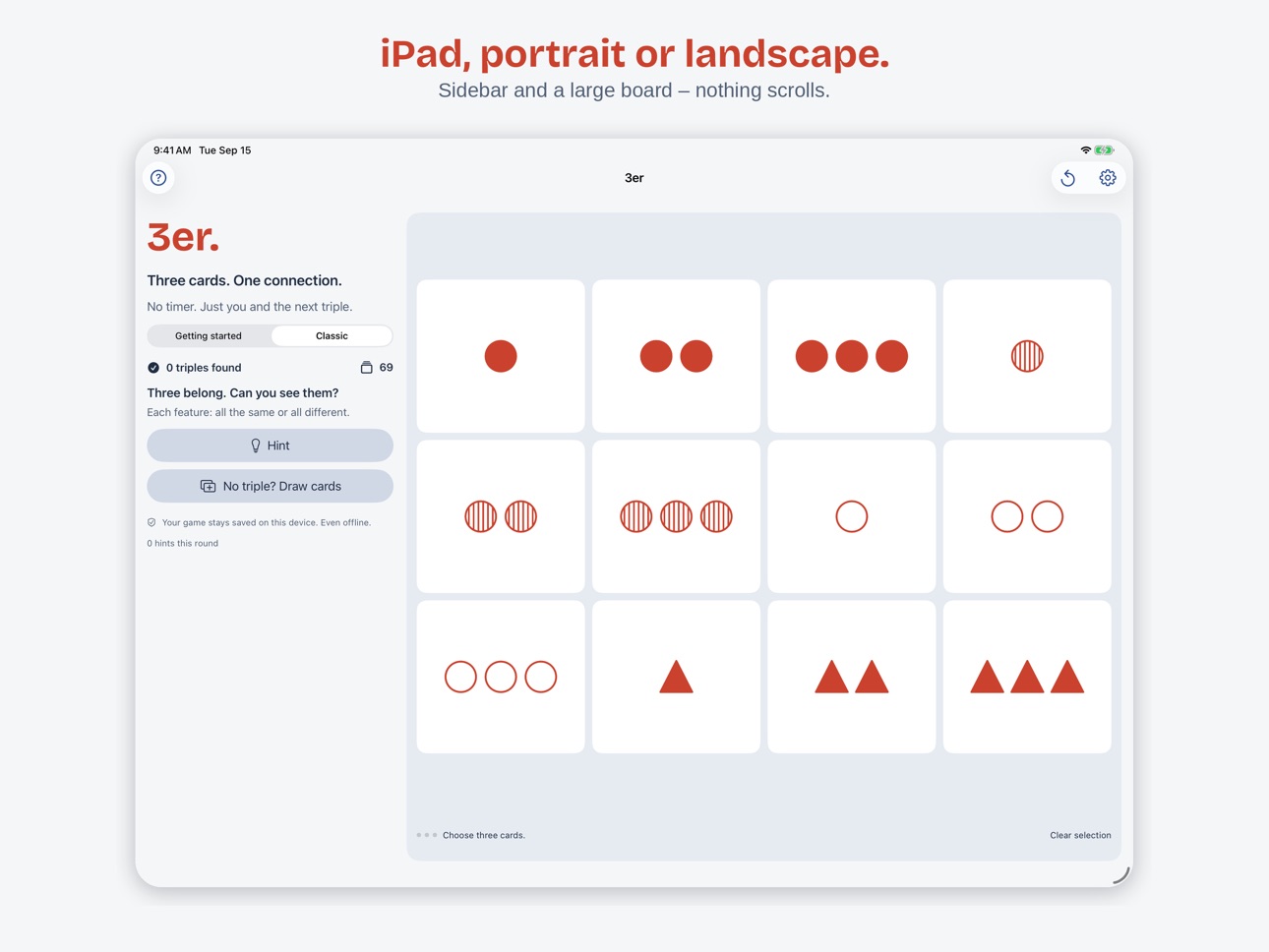1269x952 pixels.
Task: Select card with one solid triangle
Action: (676, 677)
